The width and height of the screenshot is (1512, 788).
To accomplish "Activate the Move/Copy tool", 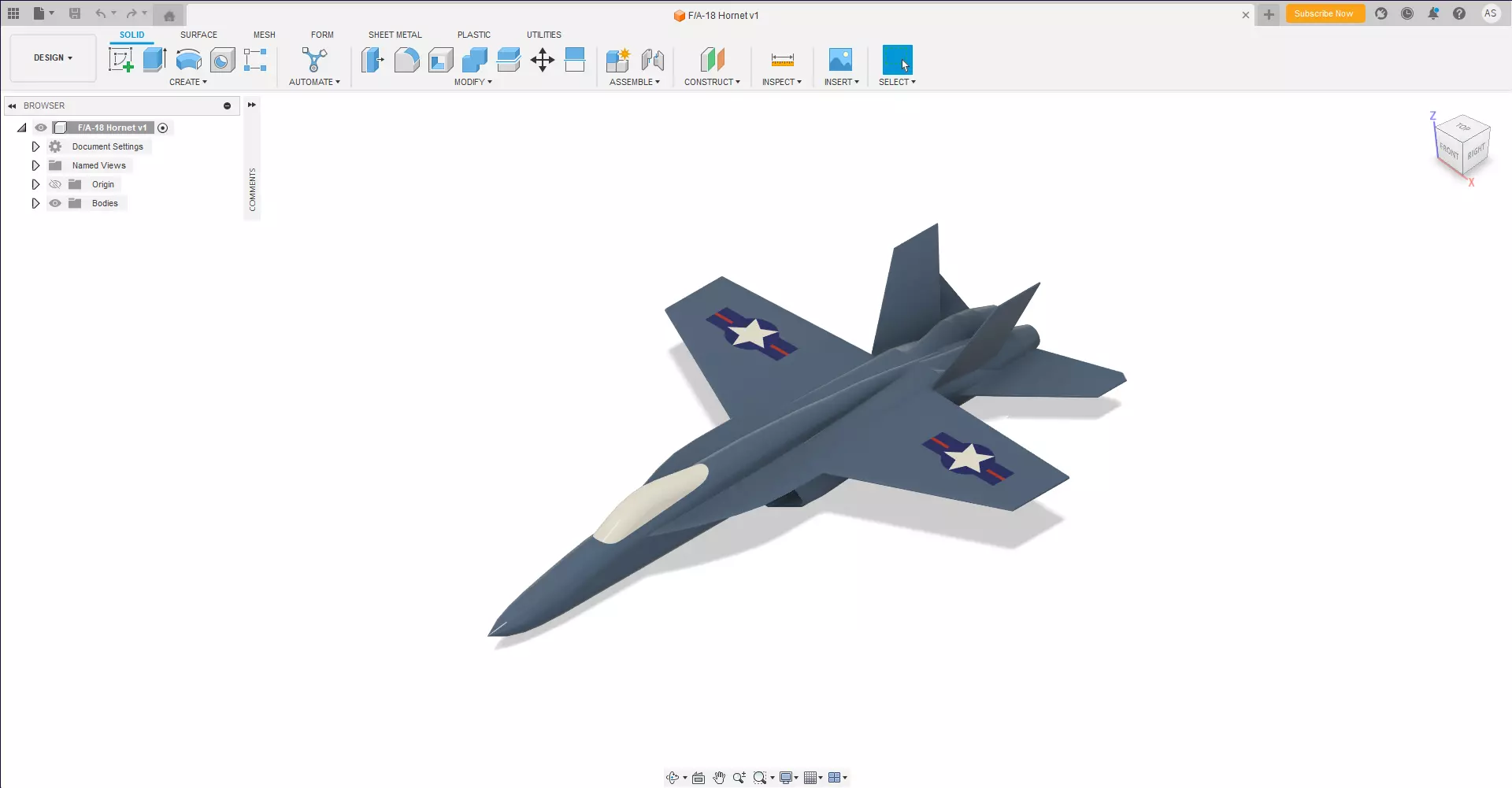I will click(x=543, y=60).
